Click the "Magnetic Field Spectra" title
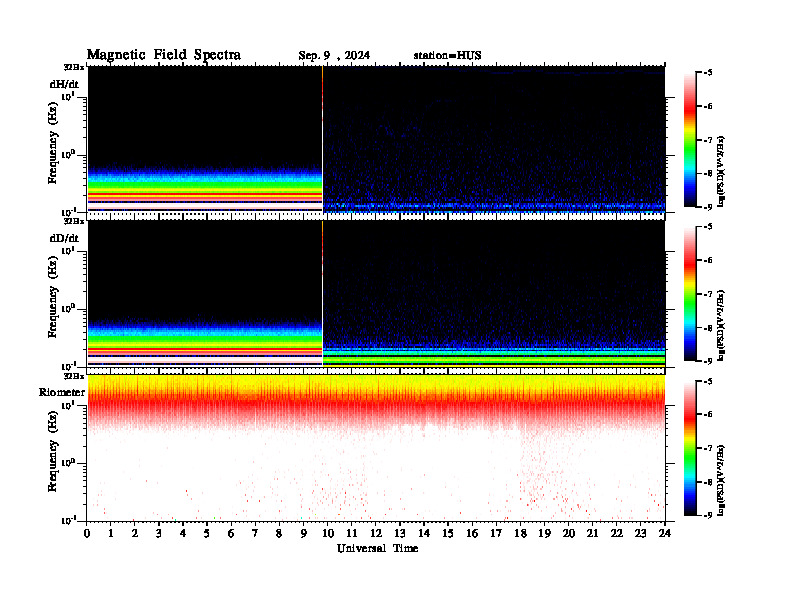The image size is (792, 612). [164, 55]
